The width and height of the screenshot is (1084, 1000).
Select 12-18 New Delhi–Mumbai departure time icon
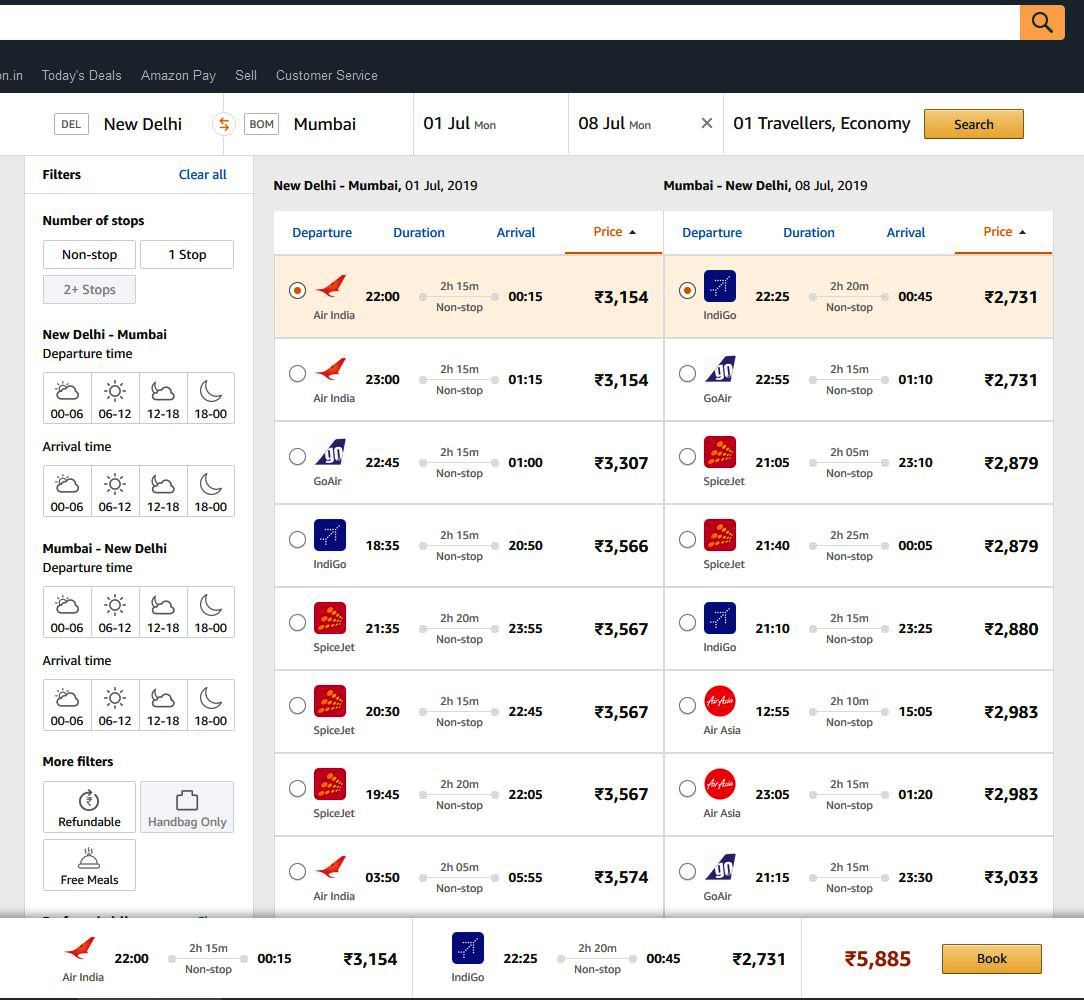(x=163, y=398)
